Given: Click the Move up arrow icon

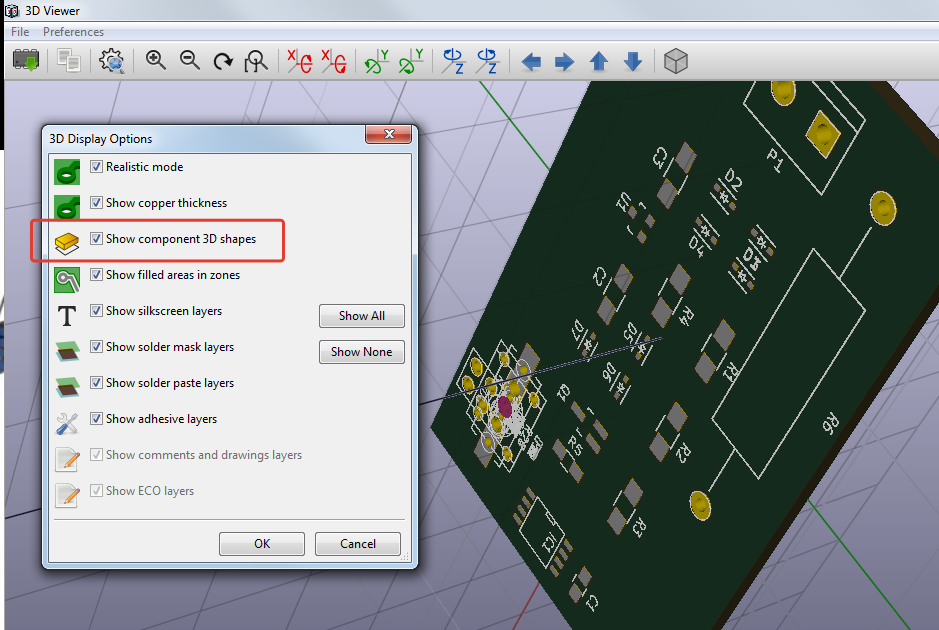Looking at the screenshot, I should coord(599,62).
